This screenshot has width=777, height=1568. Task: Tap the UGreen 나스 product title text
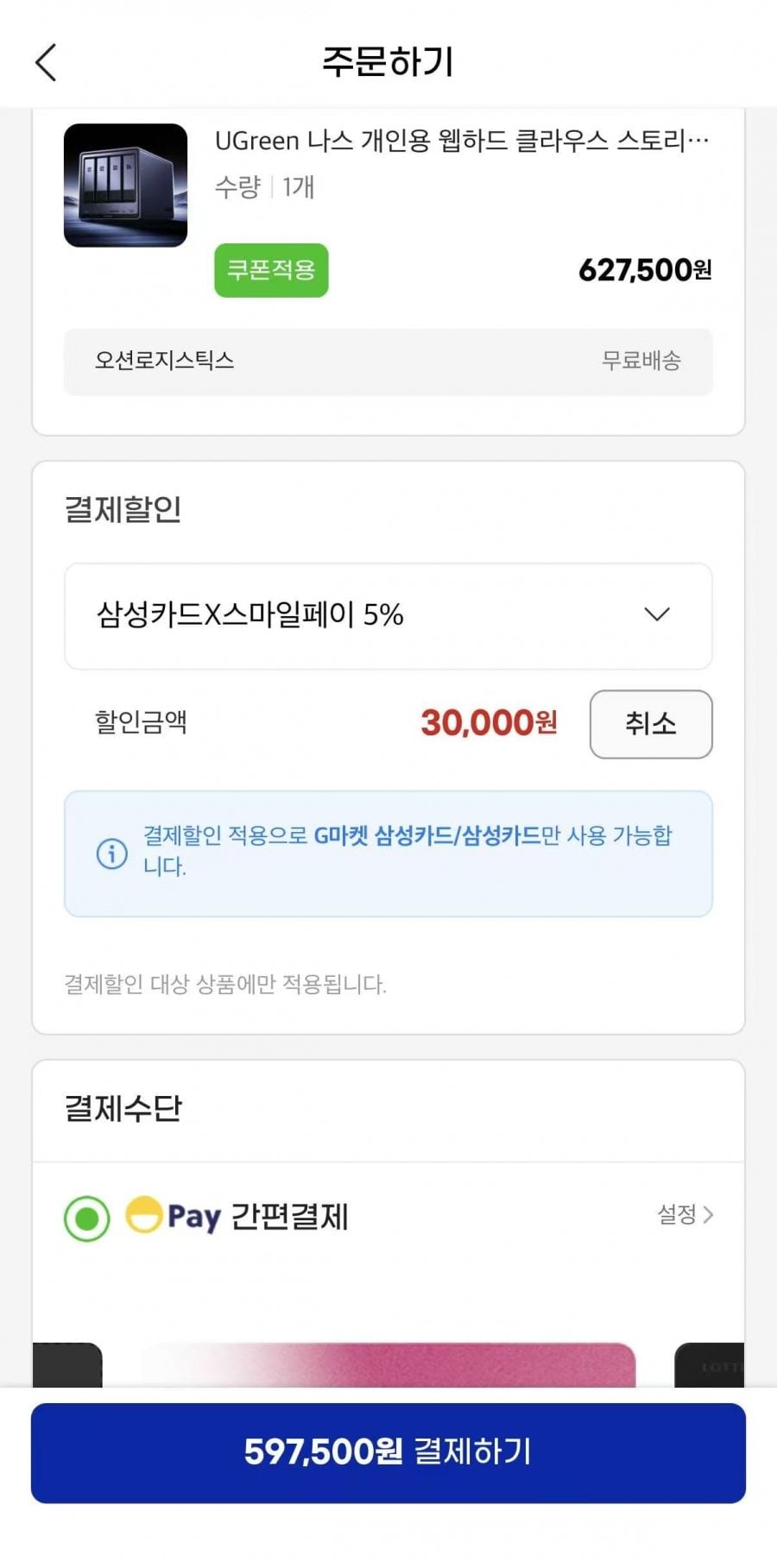[x=462, y=141]
